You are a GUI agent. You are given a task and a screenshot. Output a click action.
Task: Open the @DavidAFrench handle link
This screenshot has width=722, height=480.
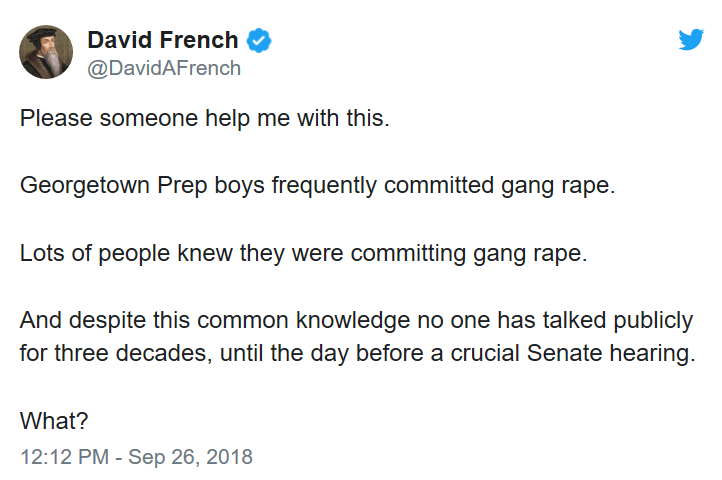click(x=164, y=68)
